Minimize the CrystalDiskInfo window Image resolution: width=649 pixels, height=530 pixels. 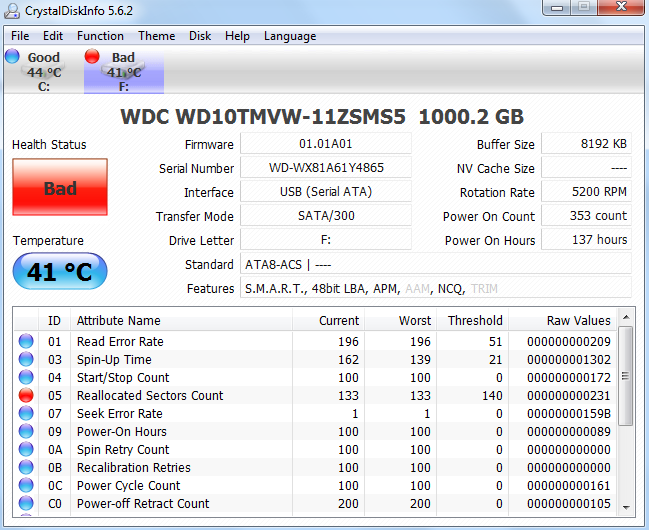tap(557, 7)
